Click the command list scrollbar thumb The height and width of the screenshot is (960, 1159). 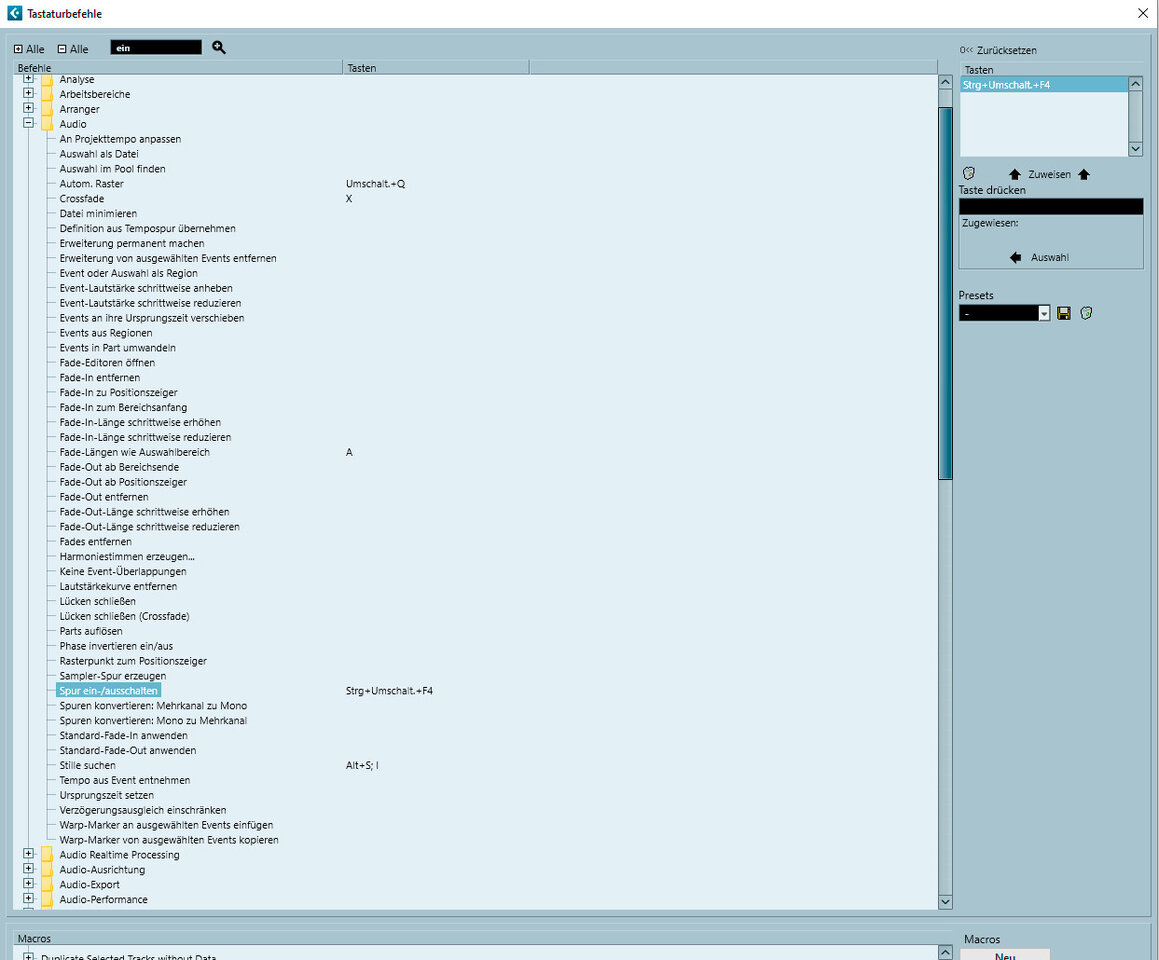click(945, 293)
